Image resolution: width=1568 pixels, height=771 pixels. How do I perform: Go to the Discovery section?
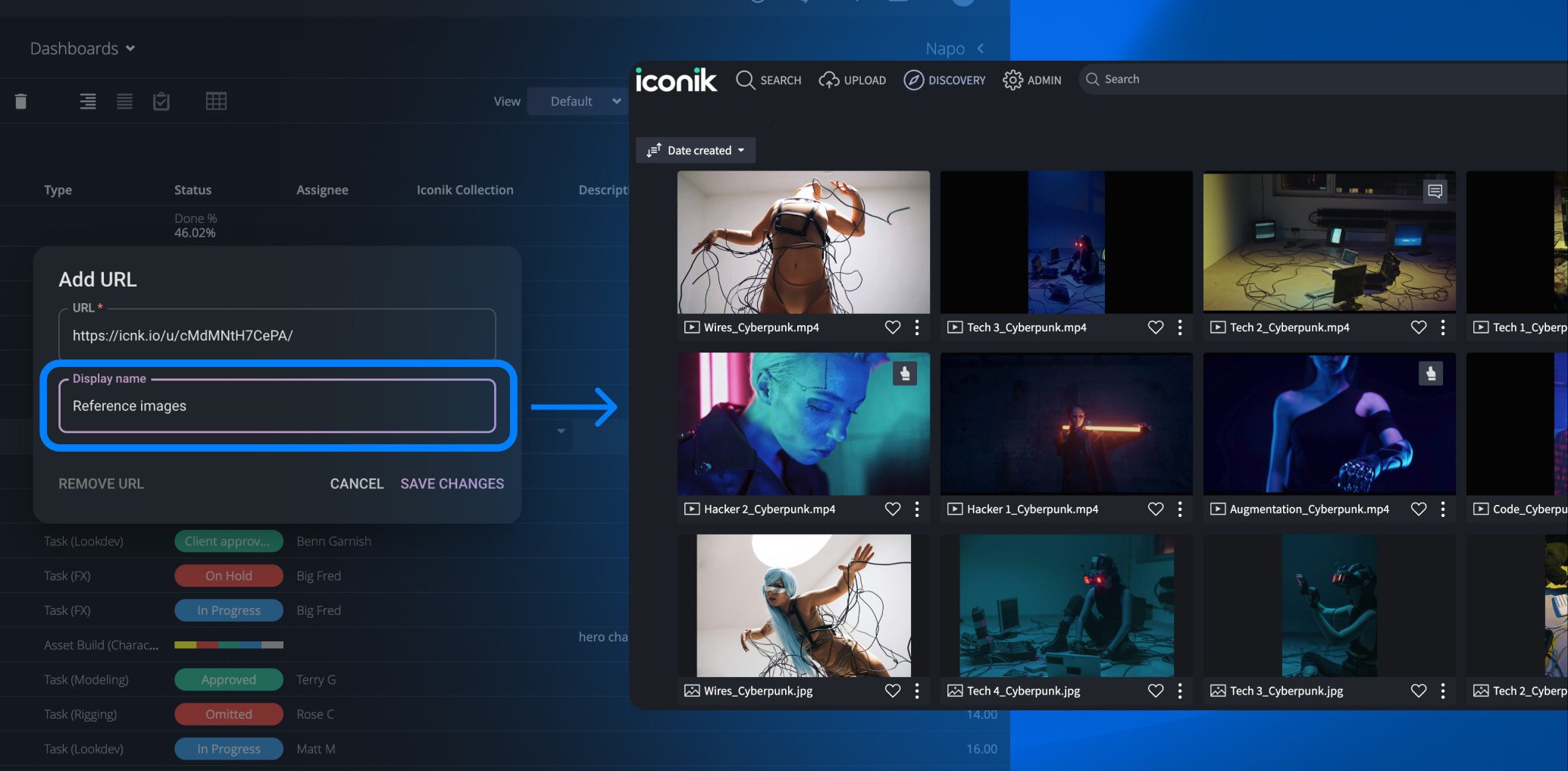944,80
